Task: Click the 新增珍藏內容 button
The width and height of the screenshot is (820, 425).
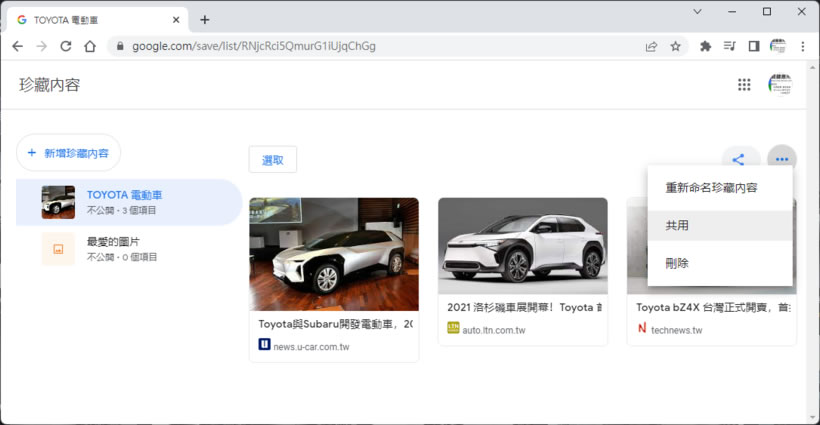Action: [x=69, y=153]
